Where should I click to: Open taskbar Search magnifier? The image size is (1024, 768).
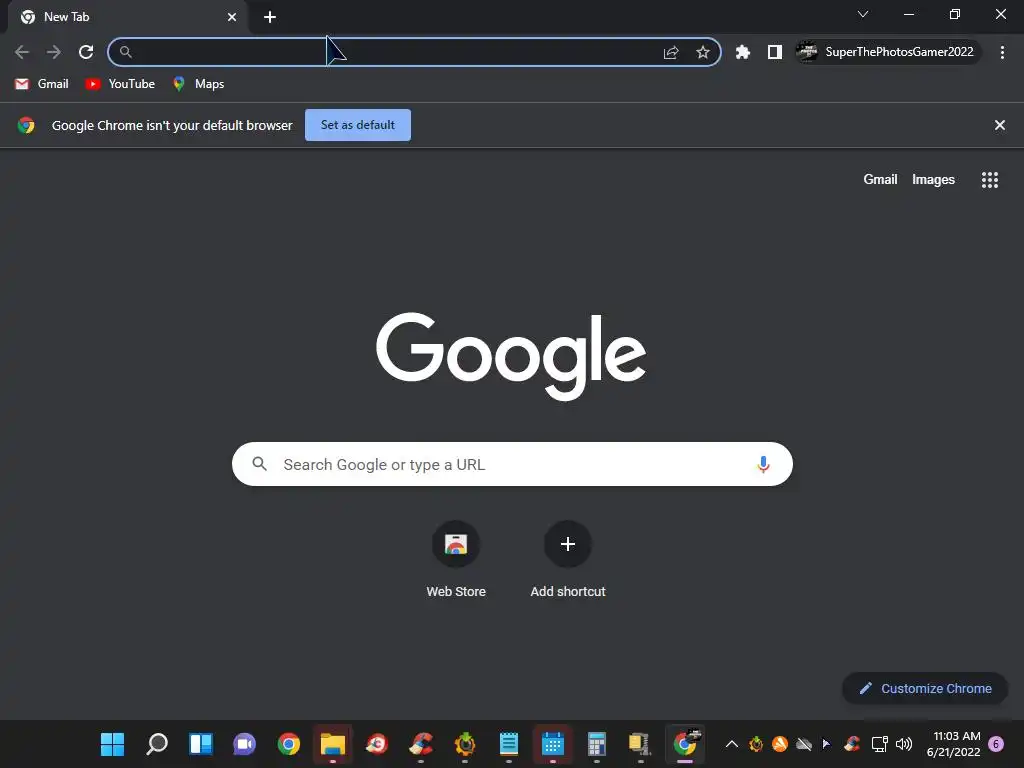click(x=157, y=744)
